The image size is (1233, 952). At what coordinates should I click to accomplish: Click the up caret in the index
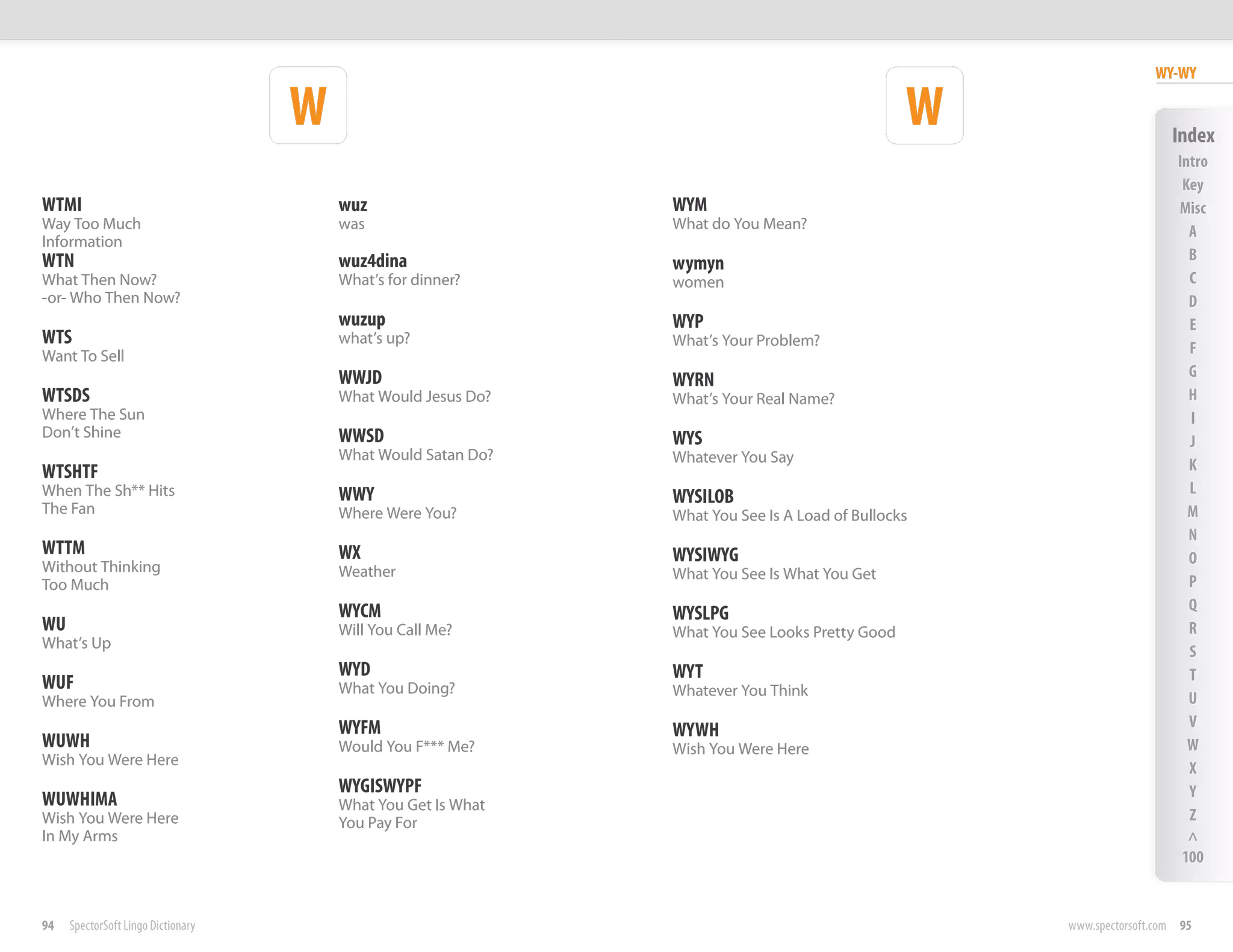coord(1192,836)
